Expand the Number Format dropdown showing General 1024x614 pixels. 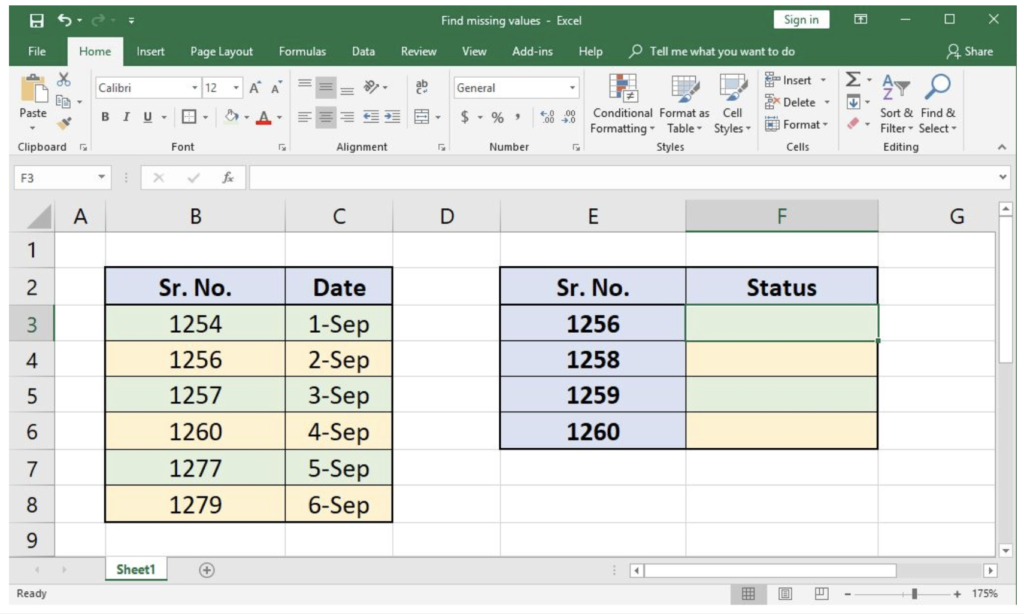coord(571,87)
